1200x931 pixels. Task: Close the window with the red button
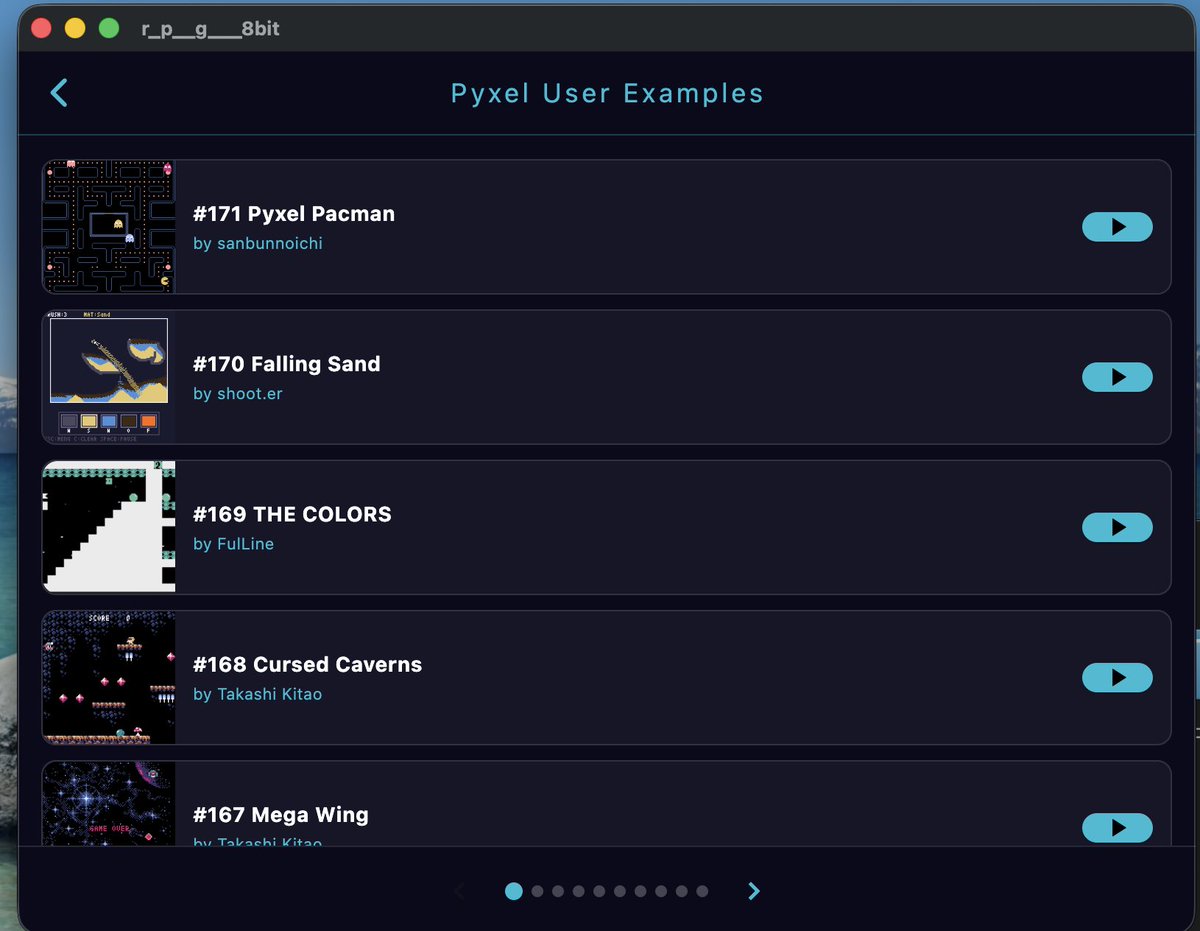click(x=41, y=28)
